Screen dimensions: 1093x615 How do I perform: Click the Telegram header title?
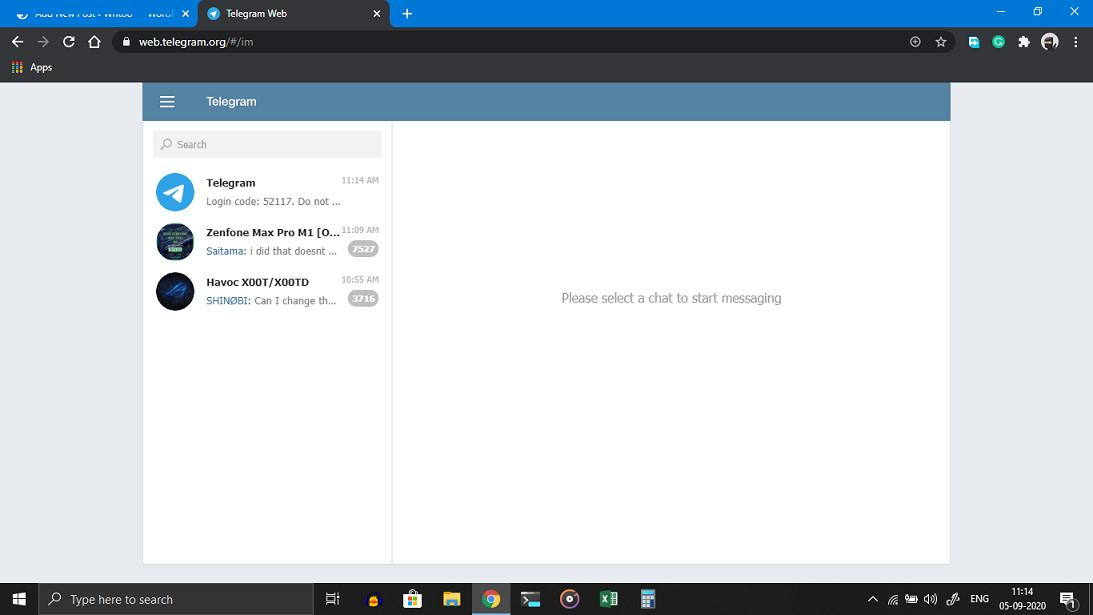231,102
